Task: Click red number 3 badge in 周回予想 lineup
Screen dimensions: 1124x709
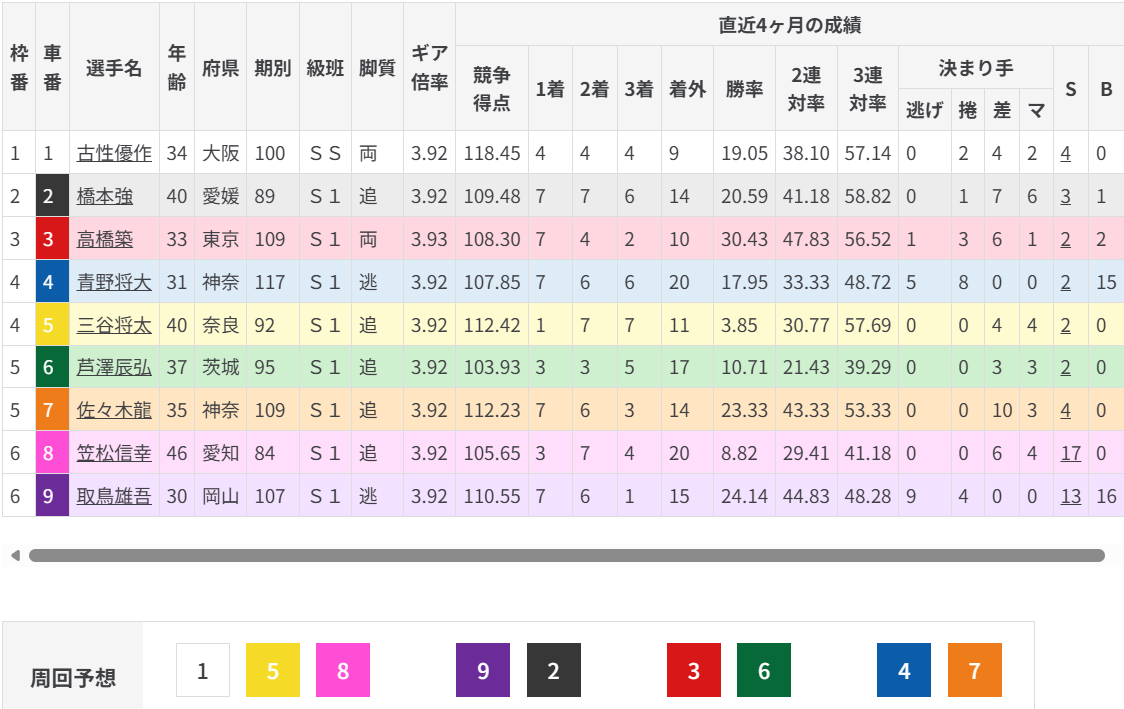Action: [x=694, y=670]
